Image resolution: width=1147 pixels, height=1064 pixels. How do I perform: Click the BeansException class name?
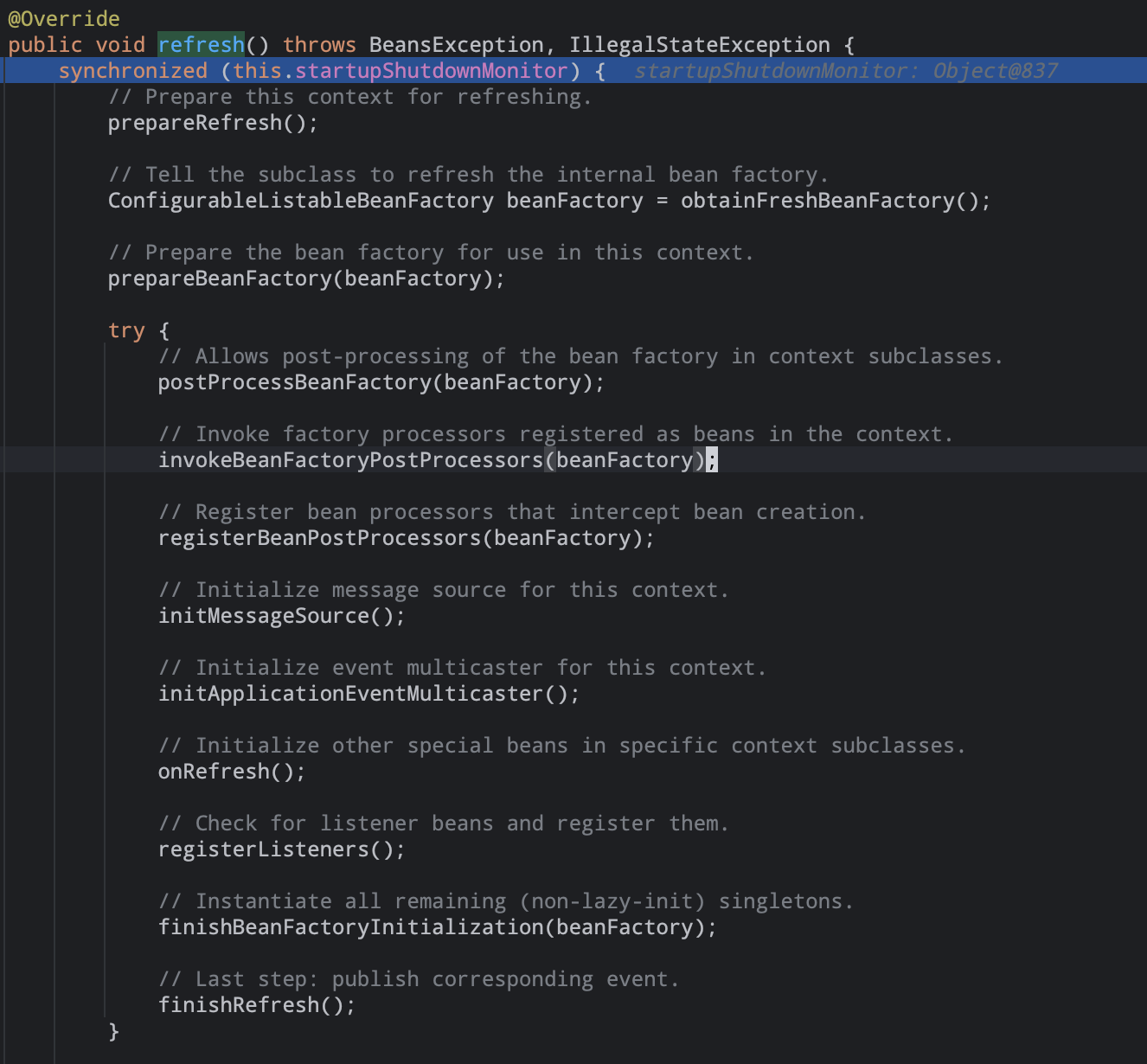[x=456, y=45]
